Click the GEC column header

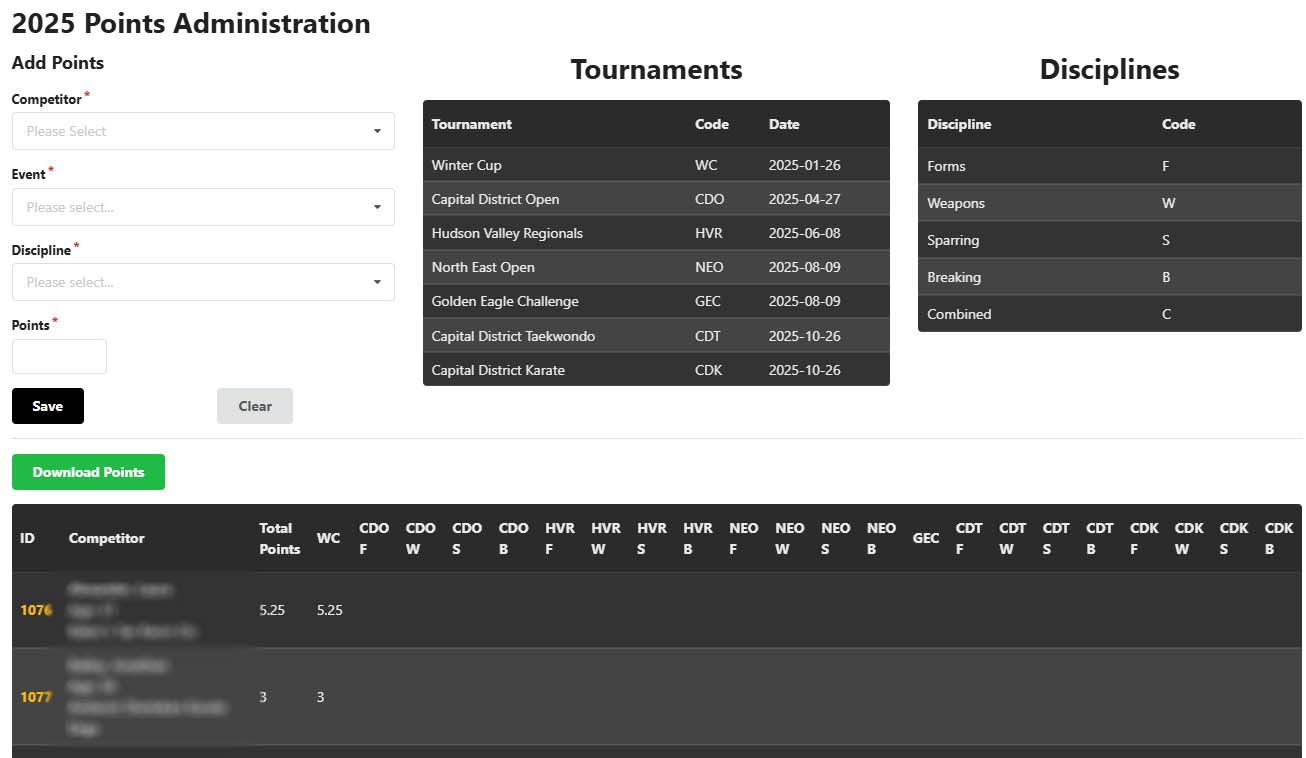click(x=925, y=538)
